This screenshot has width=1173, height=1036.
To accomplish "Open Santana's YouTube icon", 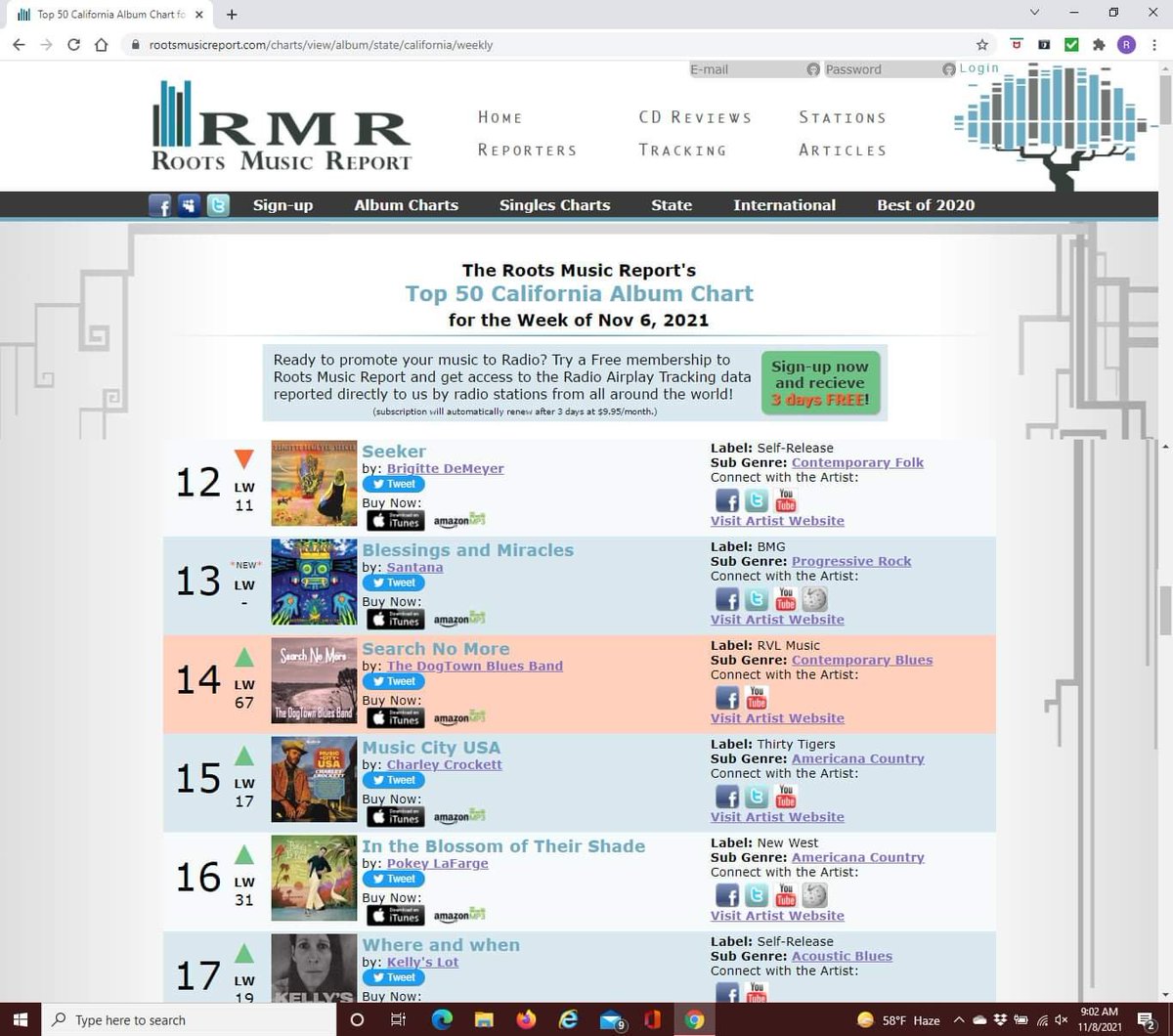I will pyautogui.click(x=786, y=599).
